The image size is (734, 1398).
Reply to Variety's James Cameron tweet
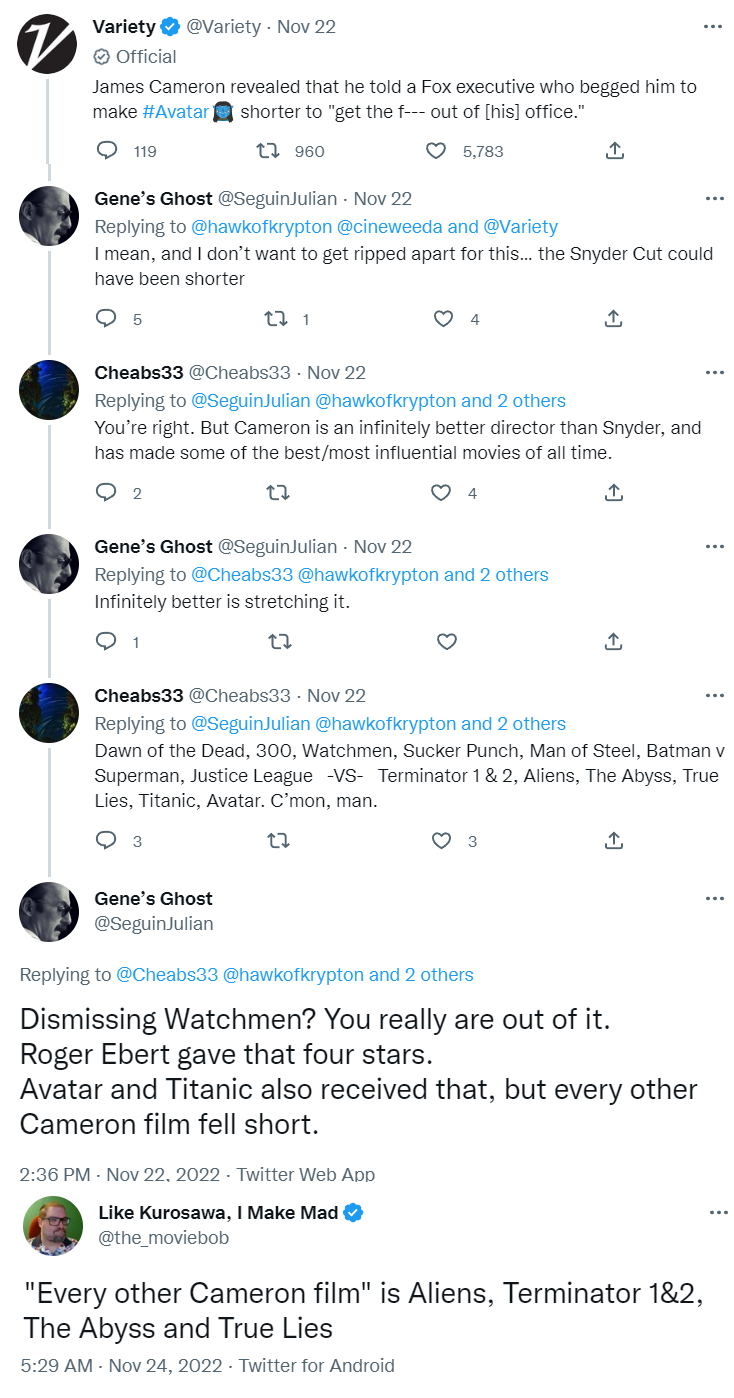point(107,151)
